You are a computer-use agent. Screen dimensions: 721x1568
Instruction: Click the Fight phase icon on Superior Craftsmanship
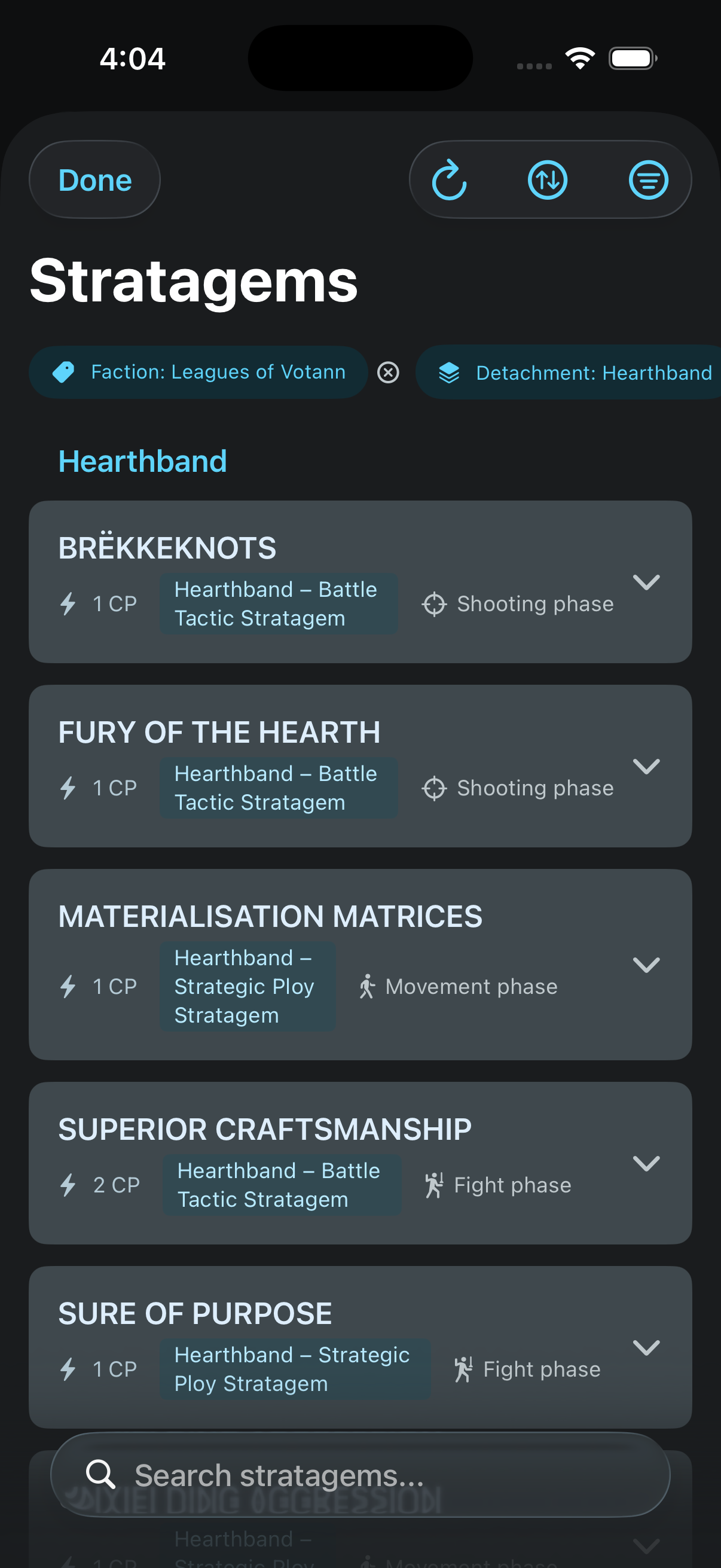(434, 1185)
